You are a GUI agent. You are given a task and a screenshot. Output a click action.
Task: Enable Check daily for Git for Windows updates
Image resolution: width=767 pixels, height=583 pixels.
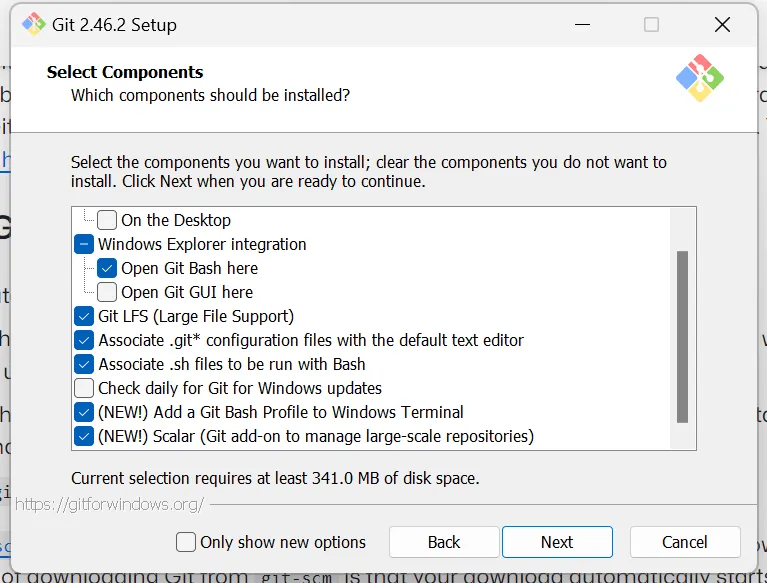[84, 388]
